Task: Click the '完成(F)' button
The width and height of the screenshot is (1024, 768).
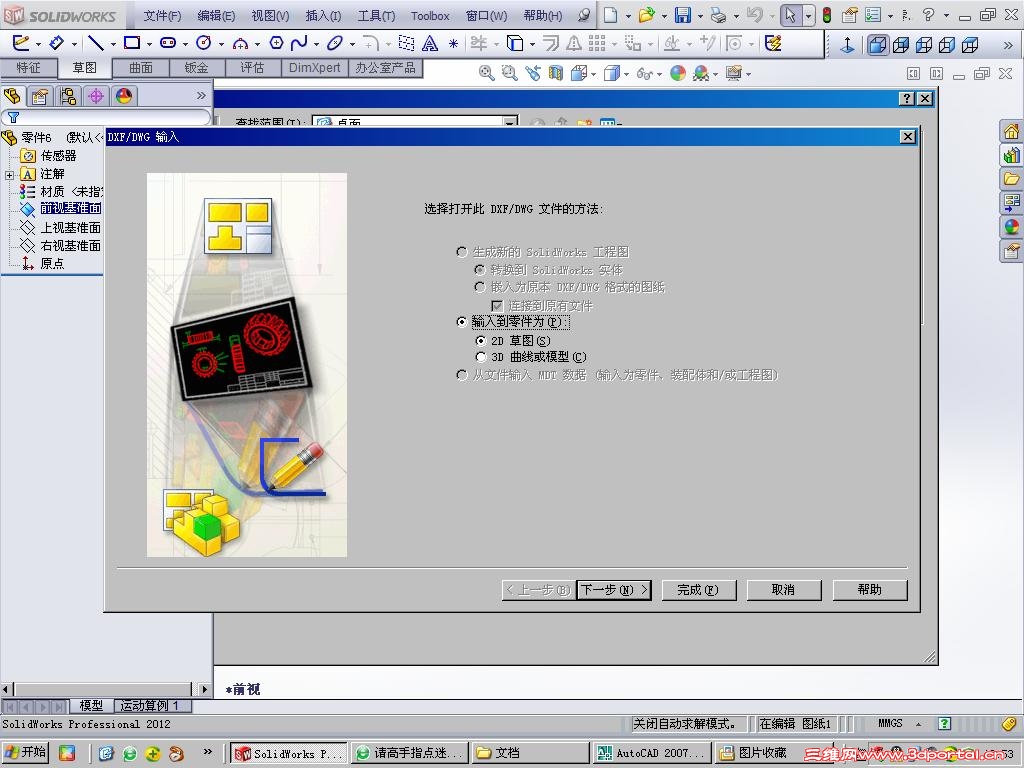Action: pyautogui.click(x=699, y=590)
